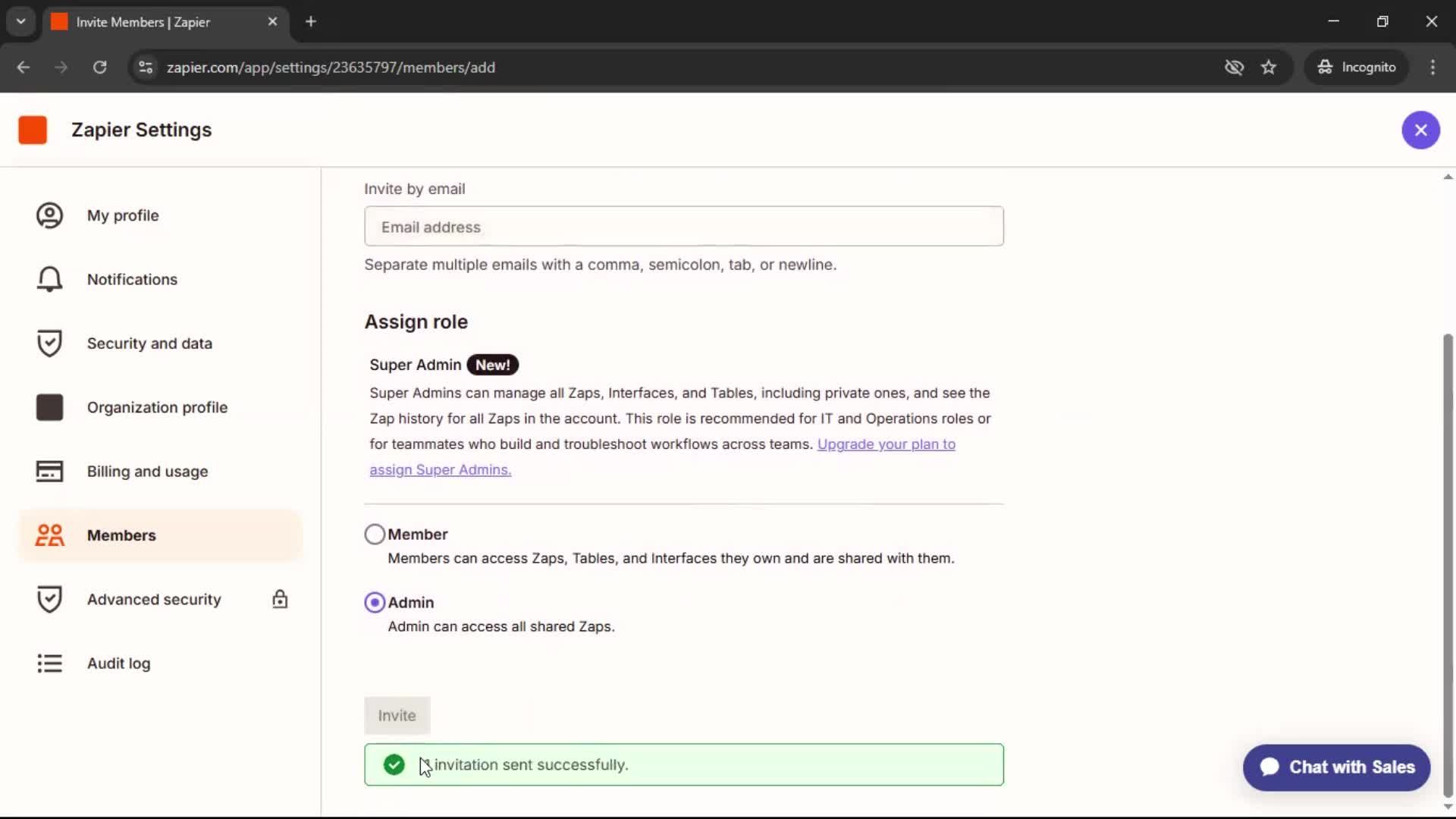The image size is (1456, 819).
Task: Click the Zapier orange logo
Action: (x=33, y=130)
